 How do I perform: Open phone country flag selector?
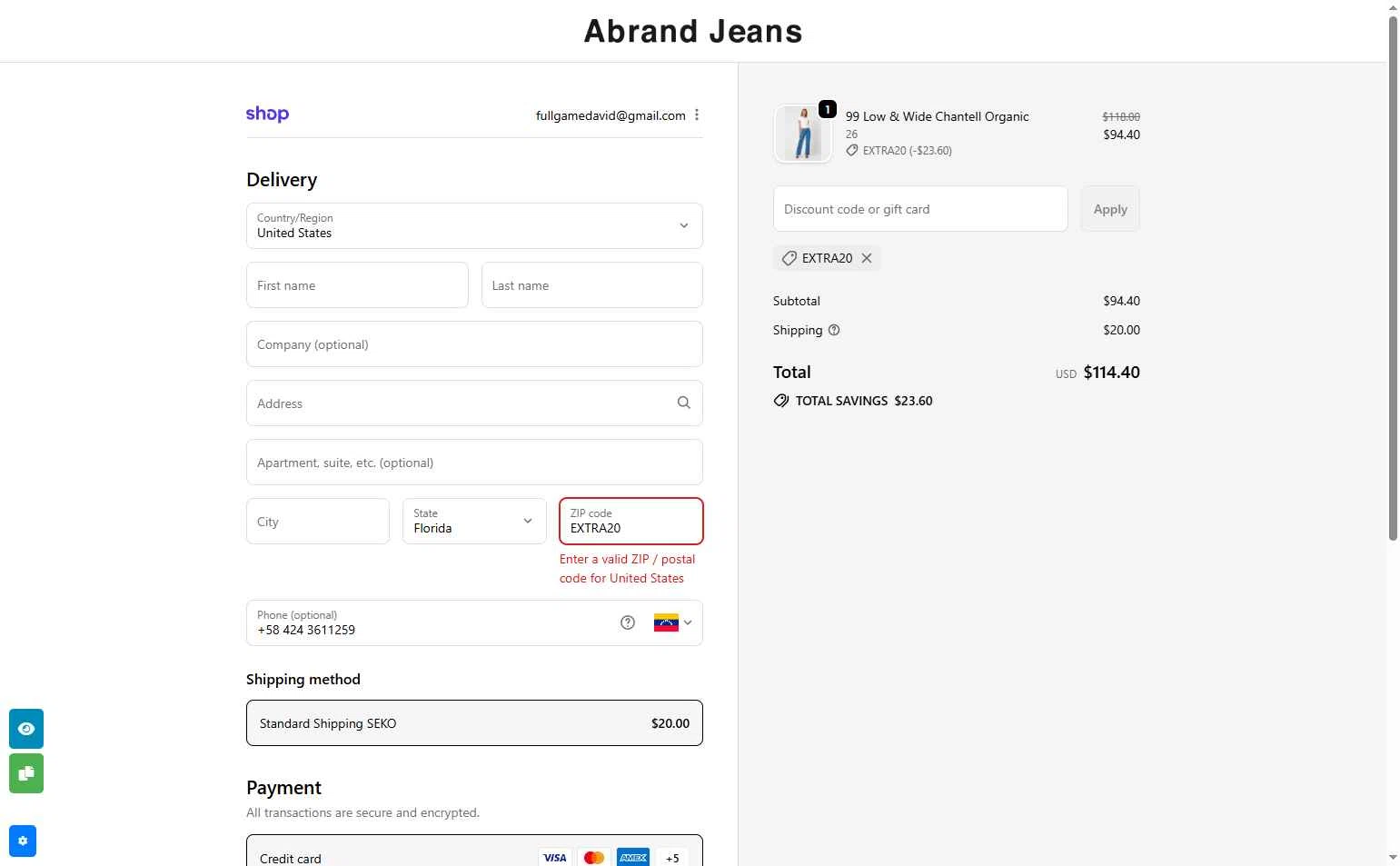673,622
